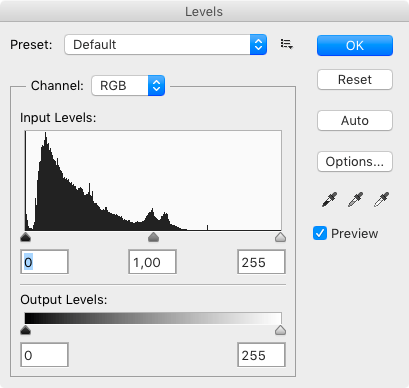
Task: Focus the output highlights field showing 255
Action: [261, 355]
